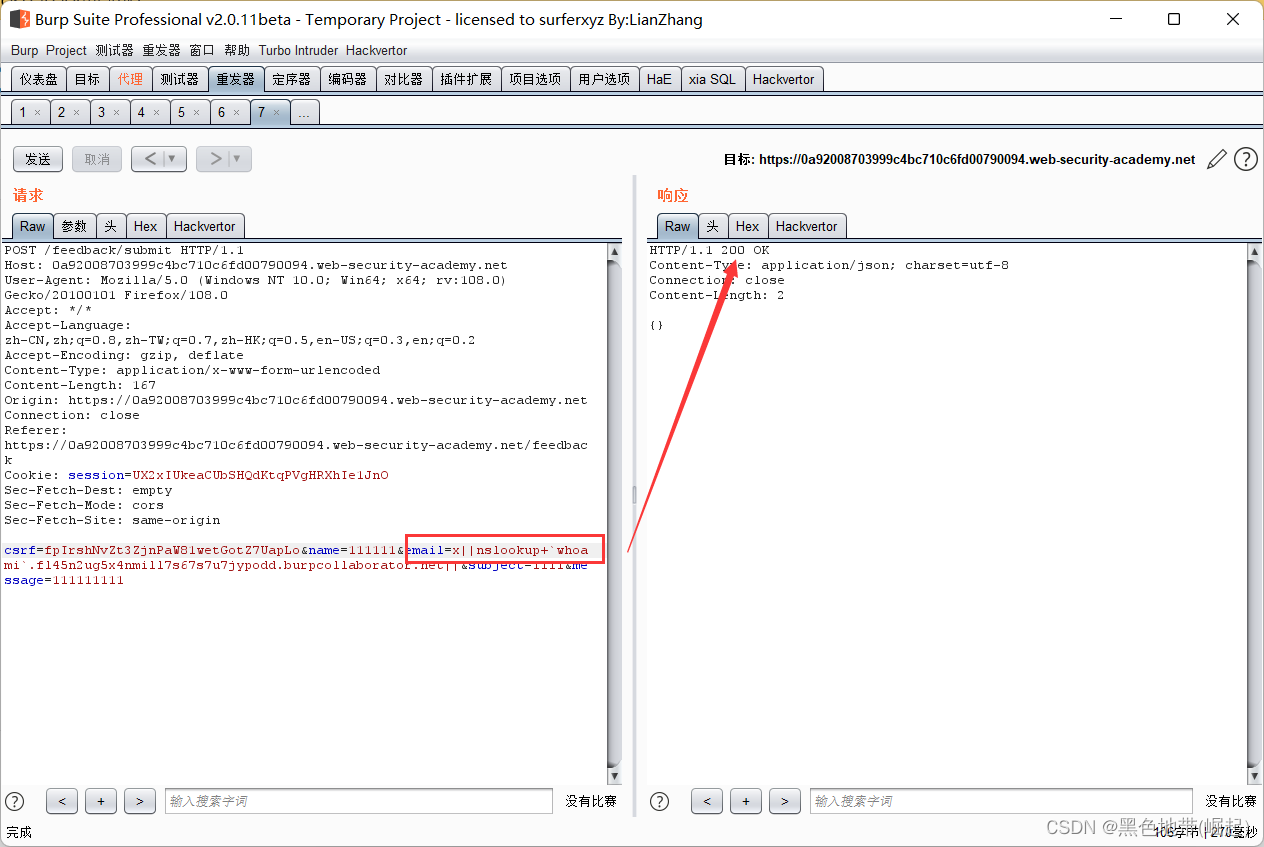Go back to previous request with < button

149,159
